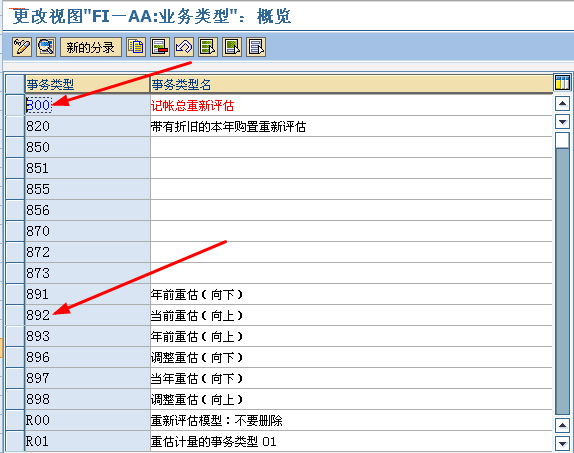Open the details magnifier icon
The height and width of the screenshot is (453, 574).
coord(46,47)
